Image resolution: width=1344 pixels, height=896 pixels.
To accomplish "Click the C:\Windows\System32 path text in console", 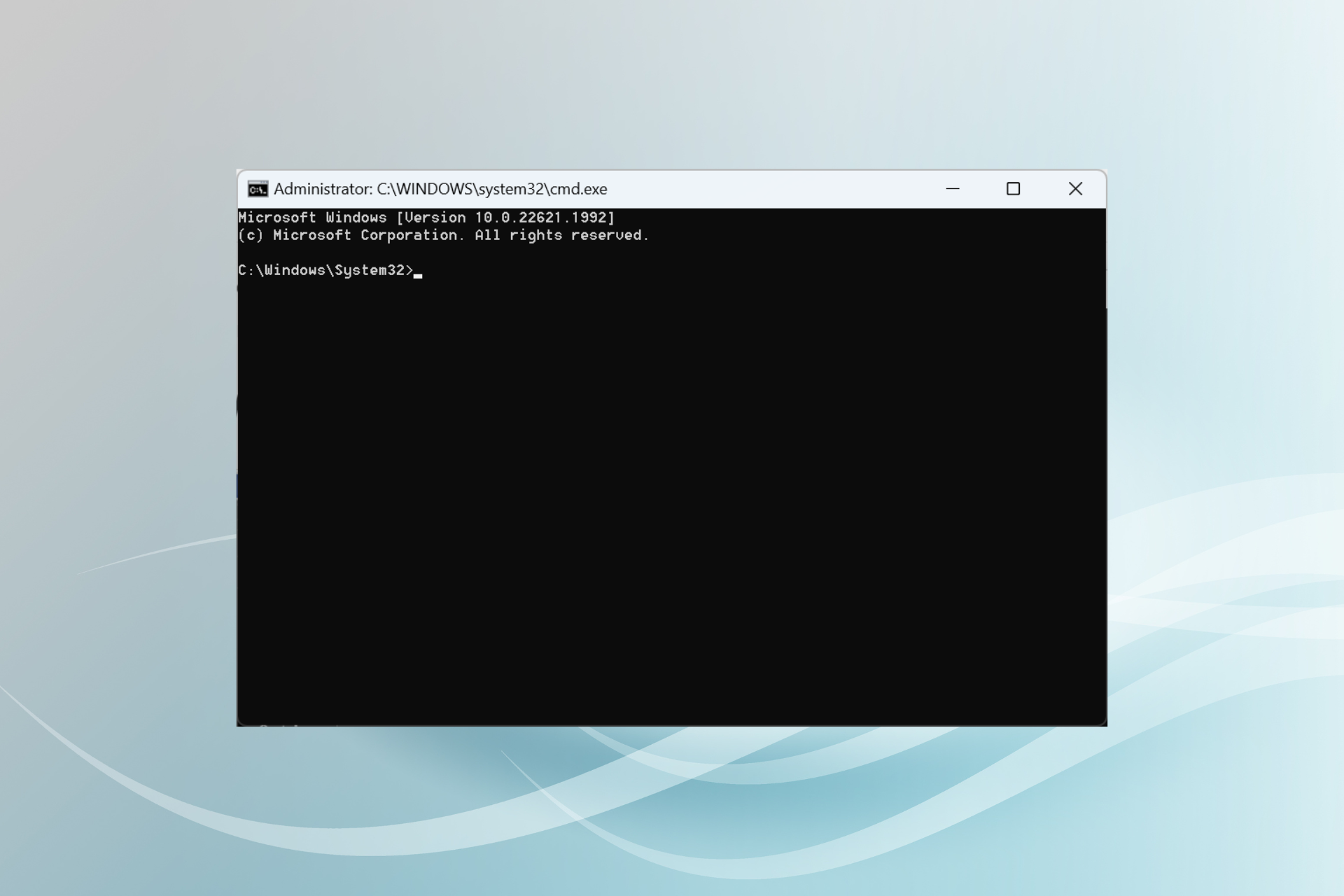I will (x=323, y=271).
